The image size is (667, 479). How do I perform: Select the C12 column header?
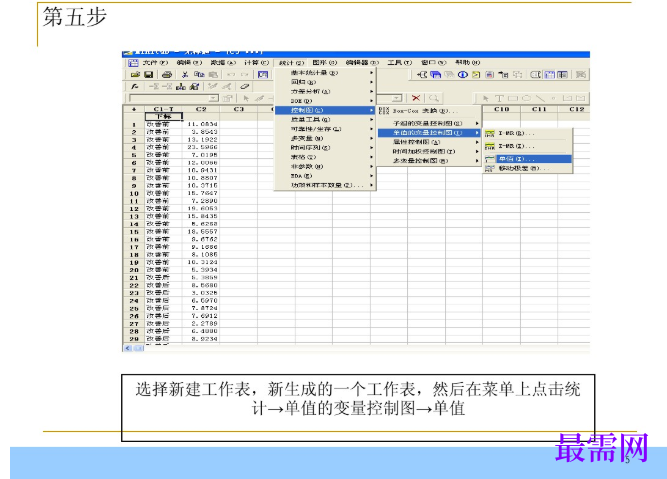(576, 109)
